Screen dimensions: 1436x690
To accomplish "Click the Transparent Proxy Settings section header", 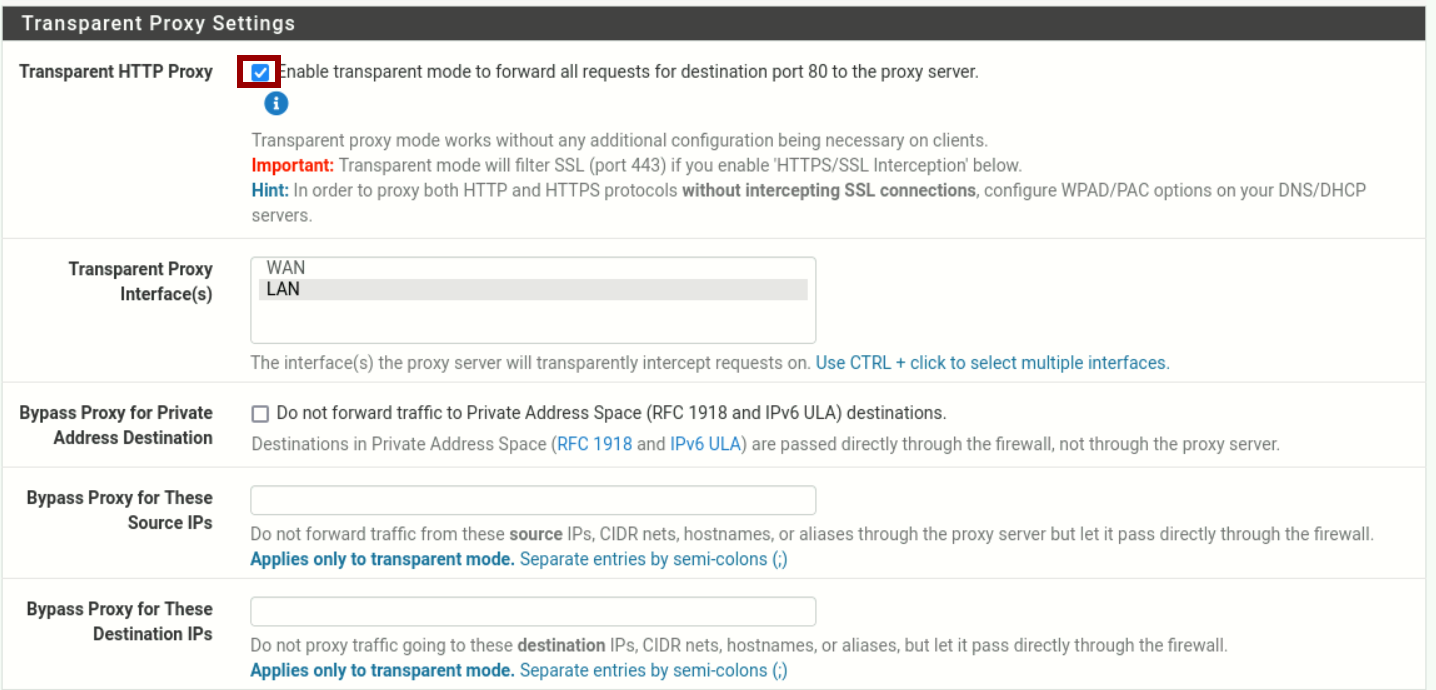I will pos(158,23).
